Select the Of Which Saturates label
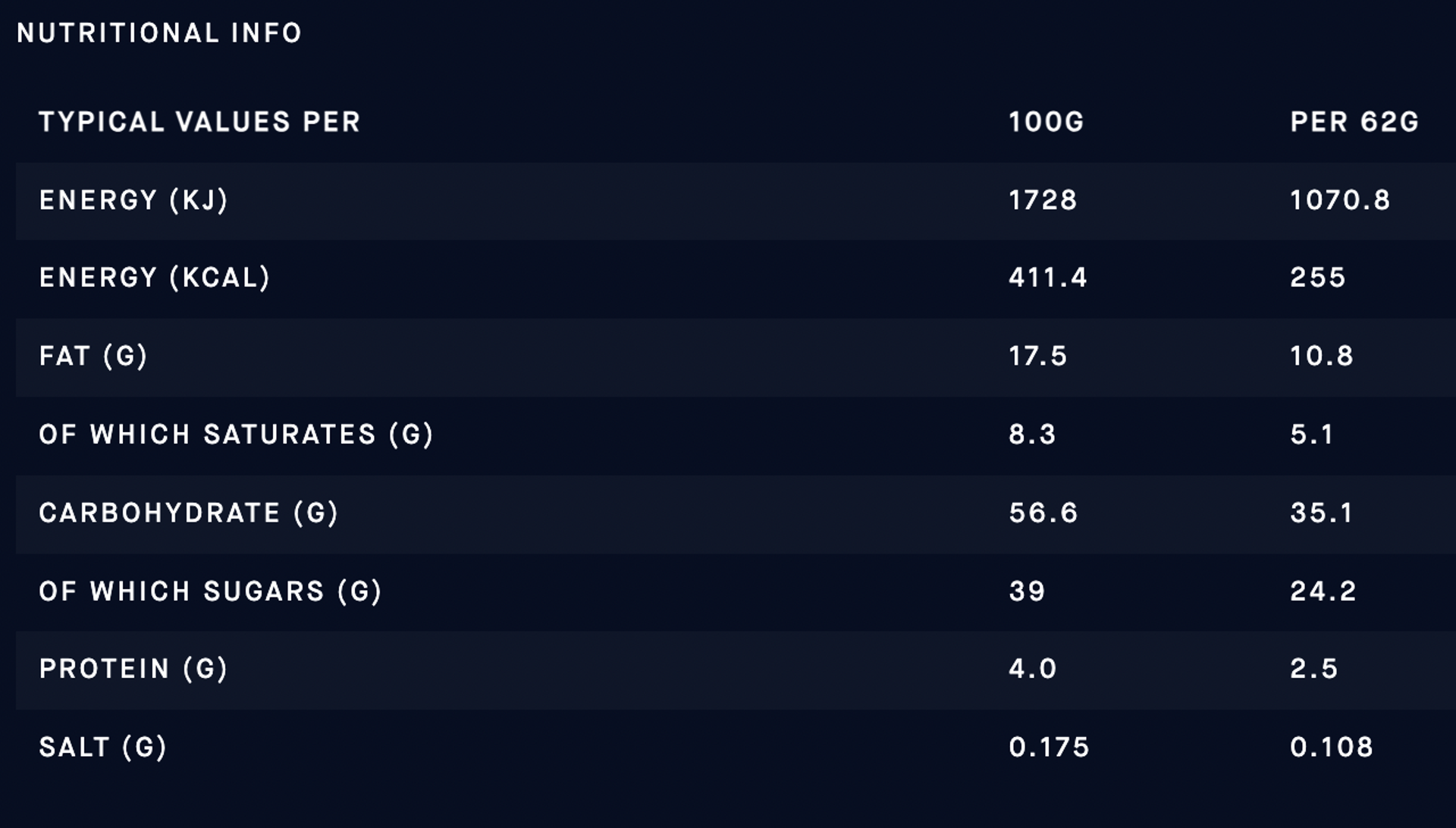1456x828 pixels. 236,434
